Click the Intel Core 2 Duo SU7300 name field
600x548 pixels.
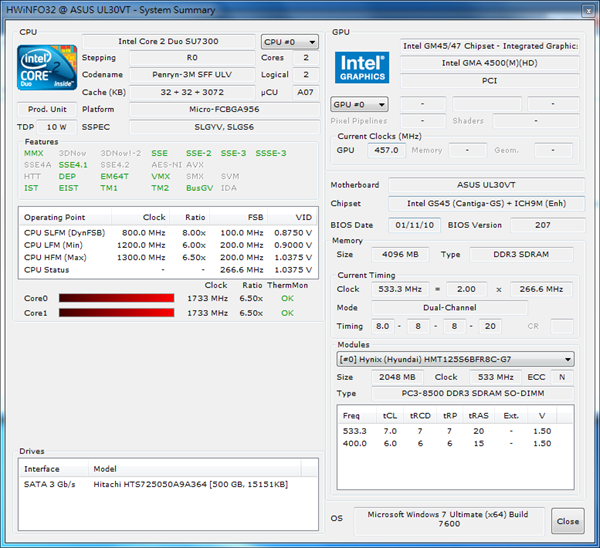pos(190,42)
